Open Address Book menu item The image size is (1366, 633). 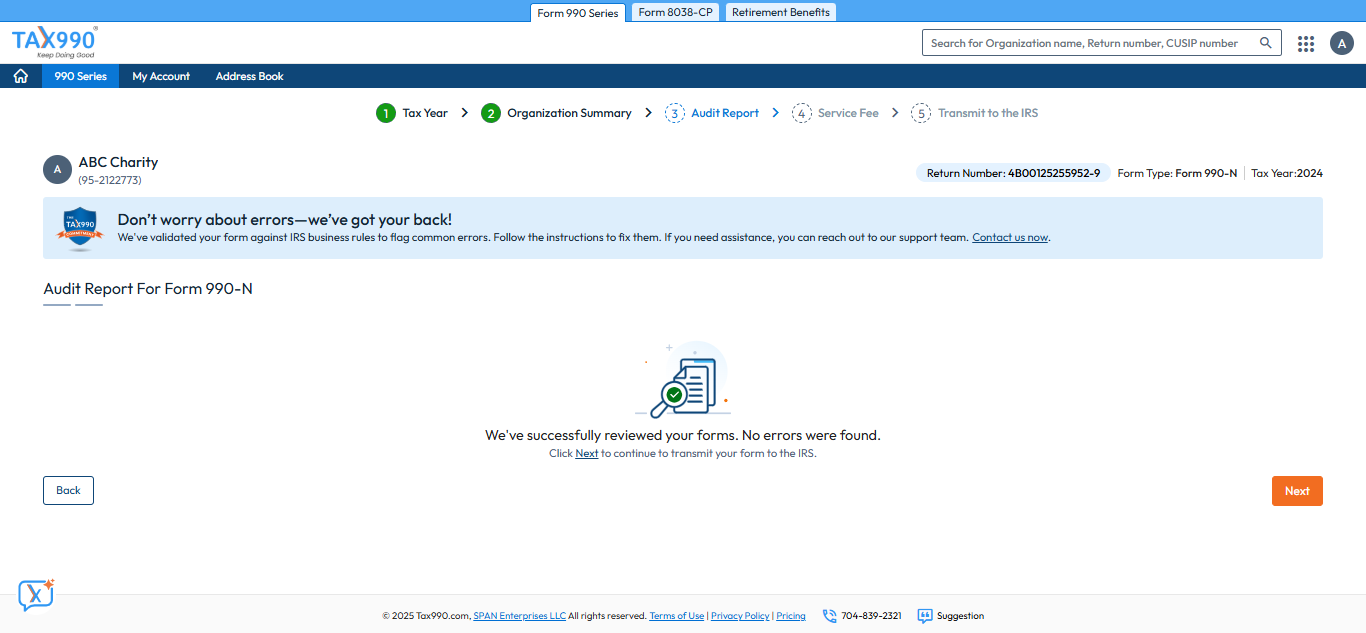coord(250,76)
